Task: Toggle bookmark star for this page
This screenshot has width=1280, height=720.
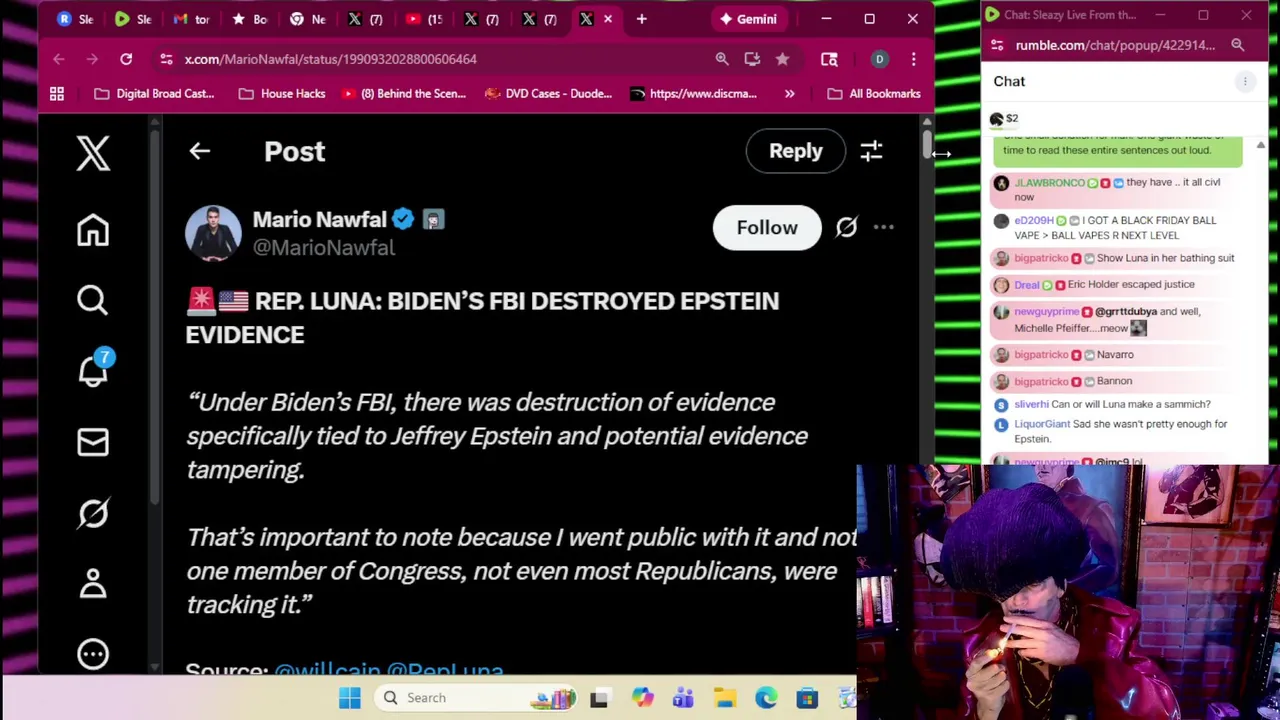Action: pos(782,59)
